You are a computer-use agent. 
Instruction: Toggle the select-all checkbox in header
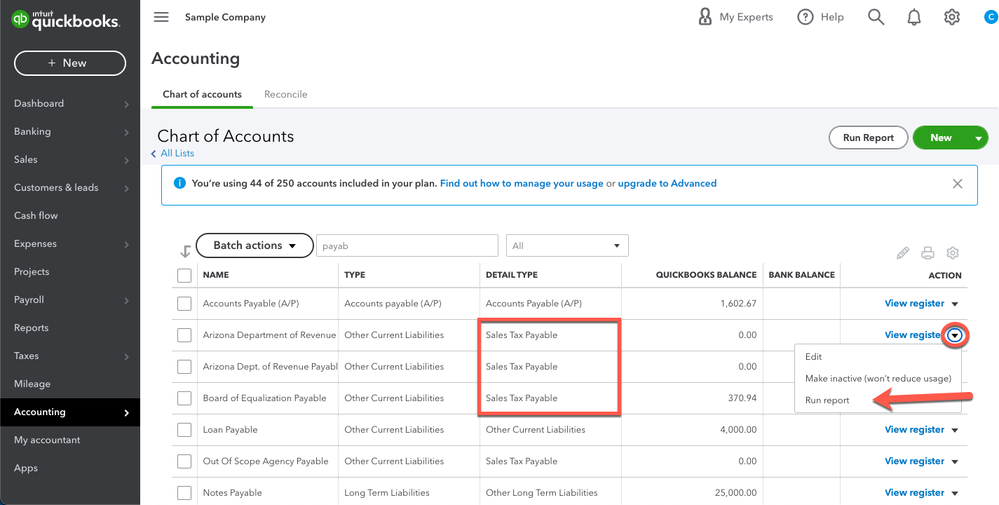pos(184,275)
